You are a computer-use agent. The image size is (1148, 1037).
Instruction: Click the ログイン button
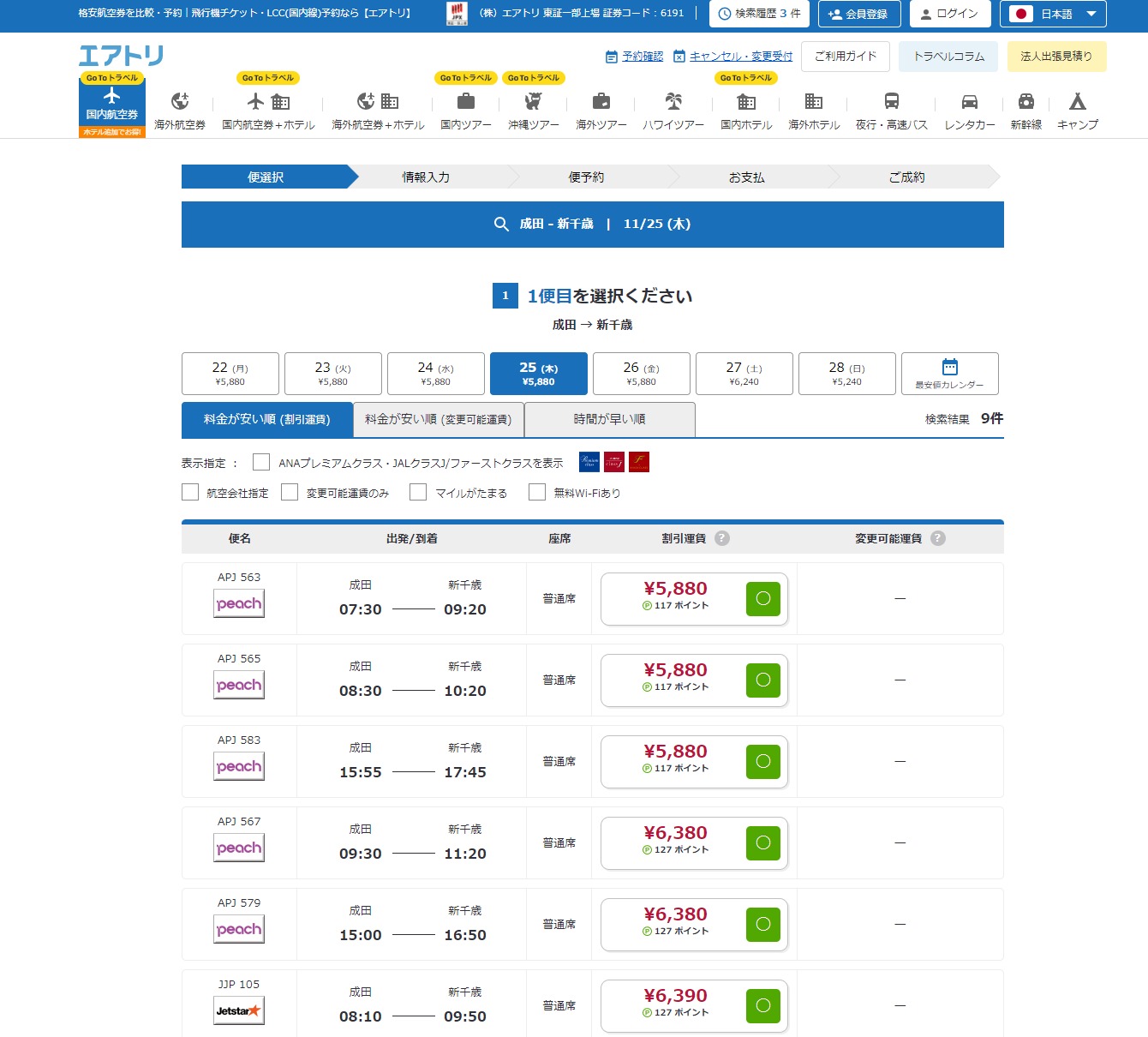pos(950,14)
